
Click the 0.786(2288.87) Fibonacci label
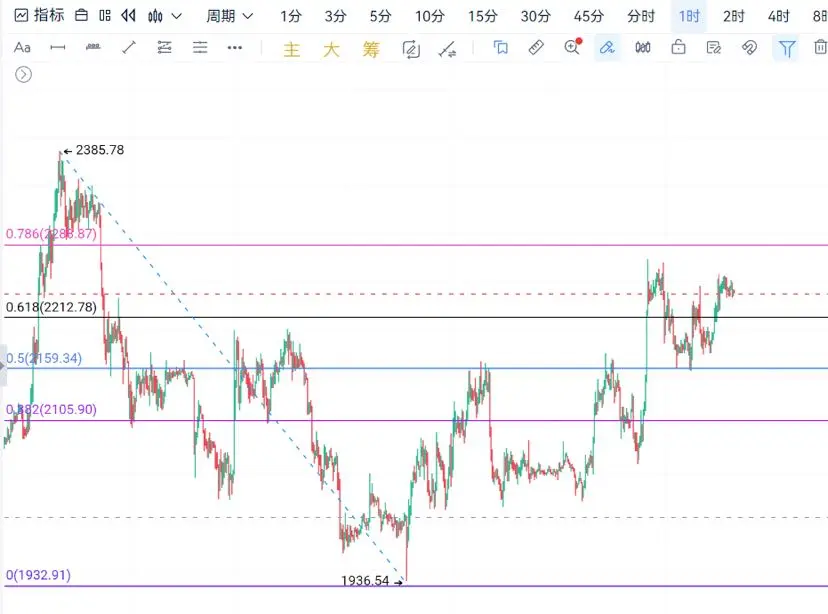point(51,234)
